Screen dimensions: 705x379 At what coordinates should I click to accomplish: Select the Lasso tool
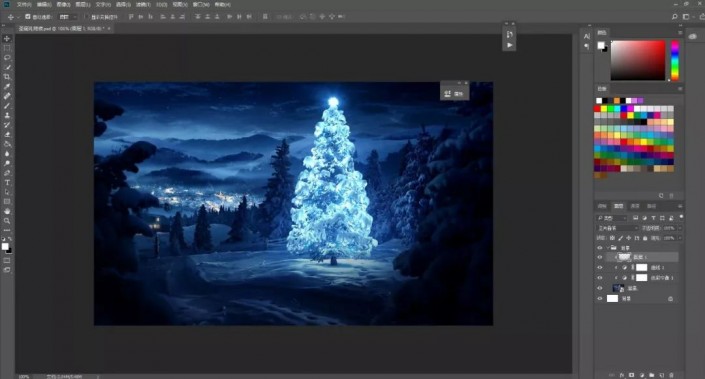(x=7, y=58)
